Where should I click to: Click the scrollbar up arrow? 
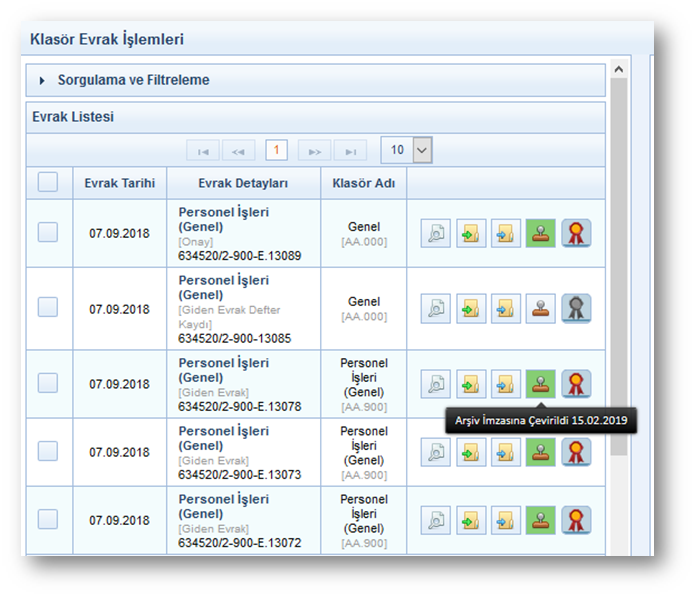618,70
